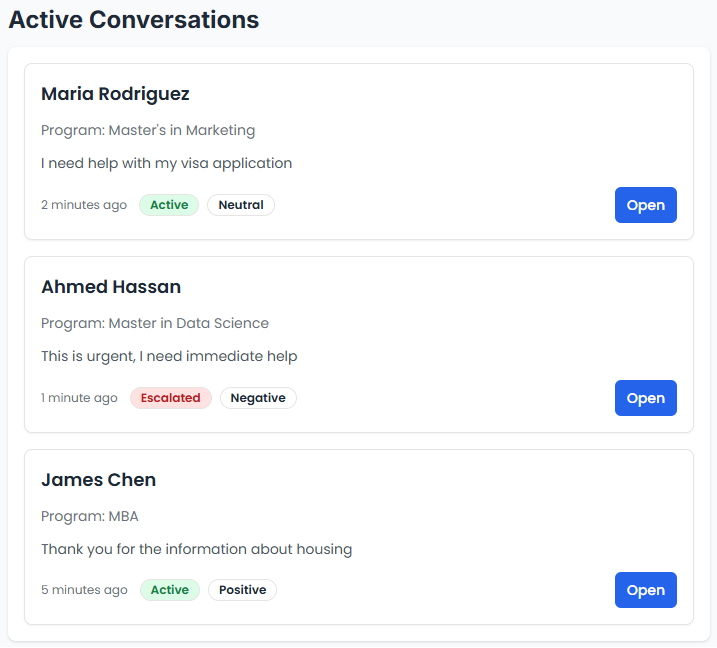
Task: Click the '1 minute ago' timestamp
Action: tap(79, 398)
